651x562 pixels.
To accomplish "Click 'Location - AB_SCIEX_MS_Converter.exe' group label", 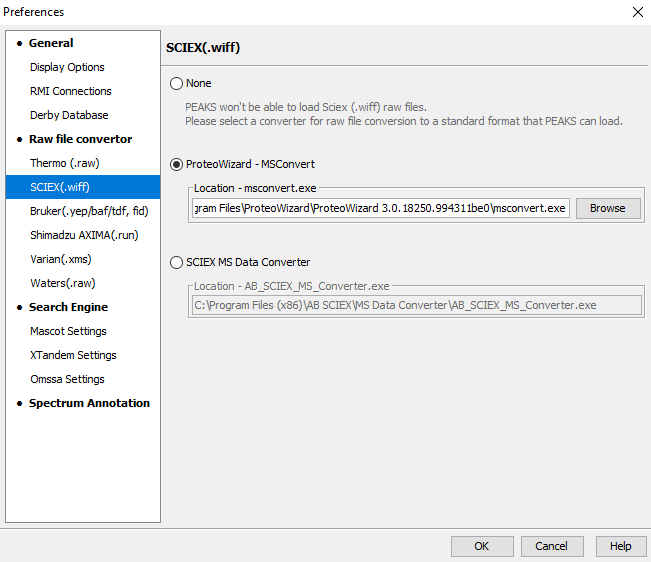I will click(x=291, y=286).
